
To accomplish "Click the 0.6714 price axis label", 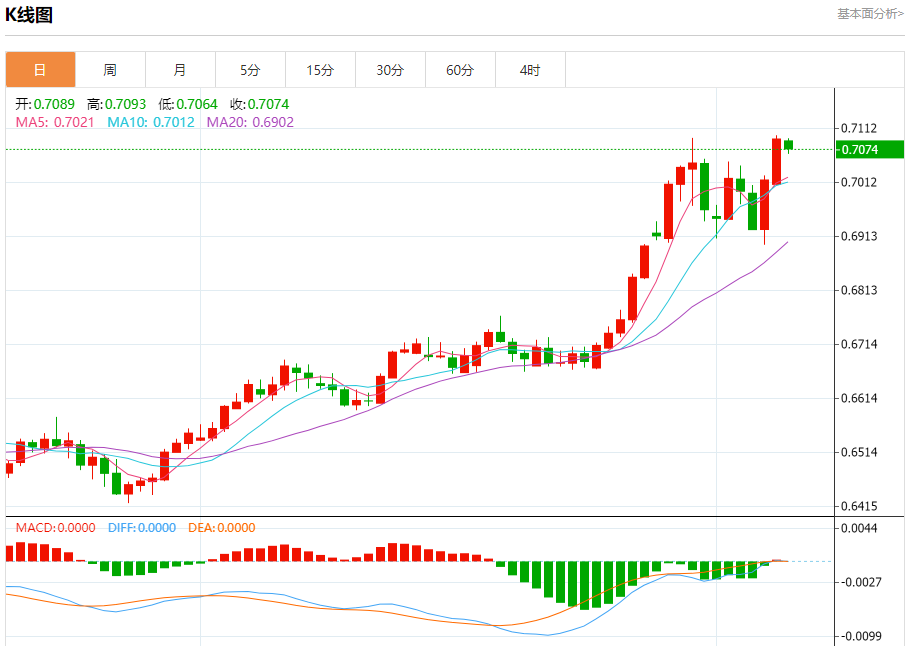I will point(859,344).
